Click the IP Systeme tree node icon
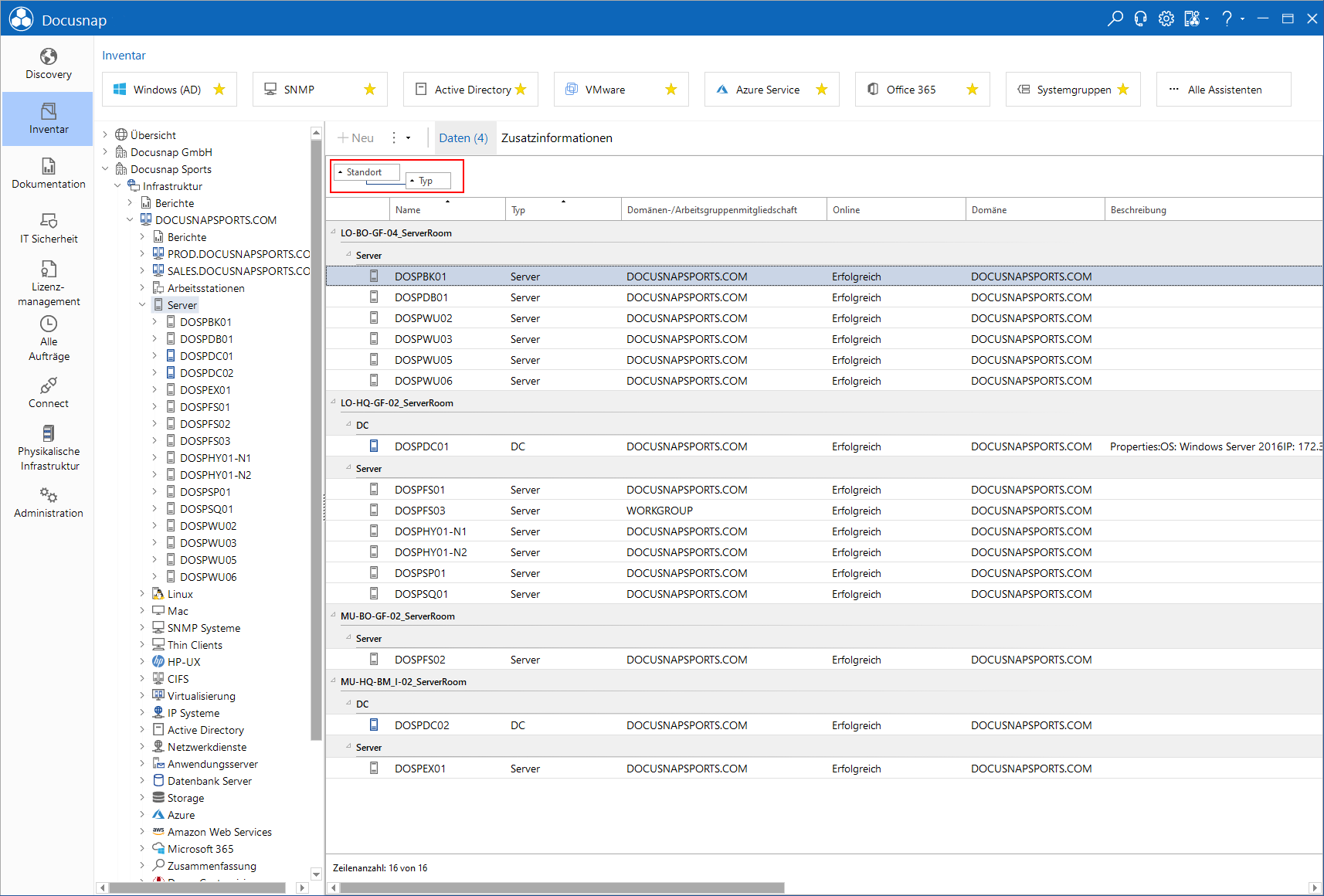 pos(158,712)
